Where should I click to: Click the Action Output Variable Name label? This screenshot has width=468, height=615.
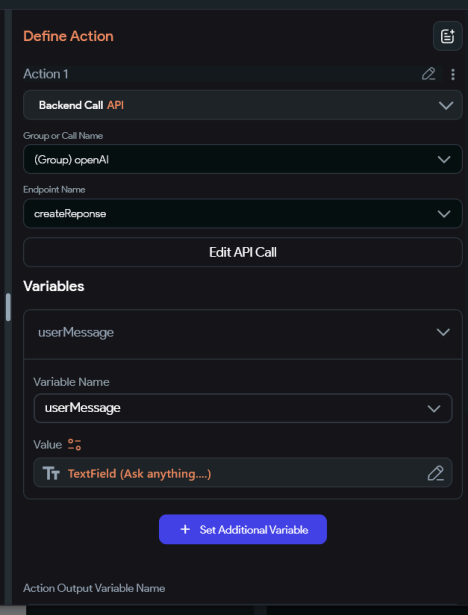coord(94,588)
